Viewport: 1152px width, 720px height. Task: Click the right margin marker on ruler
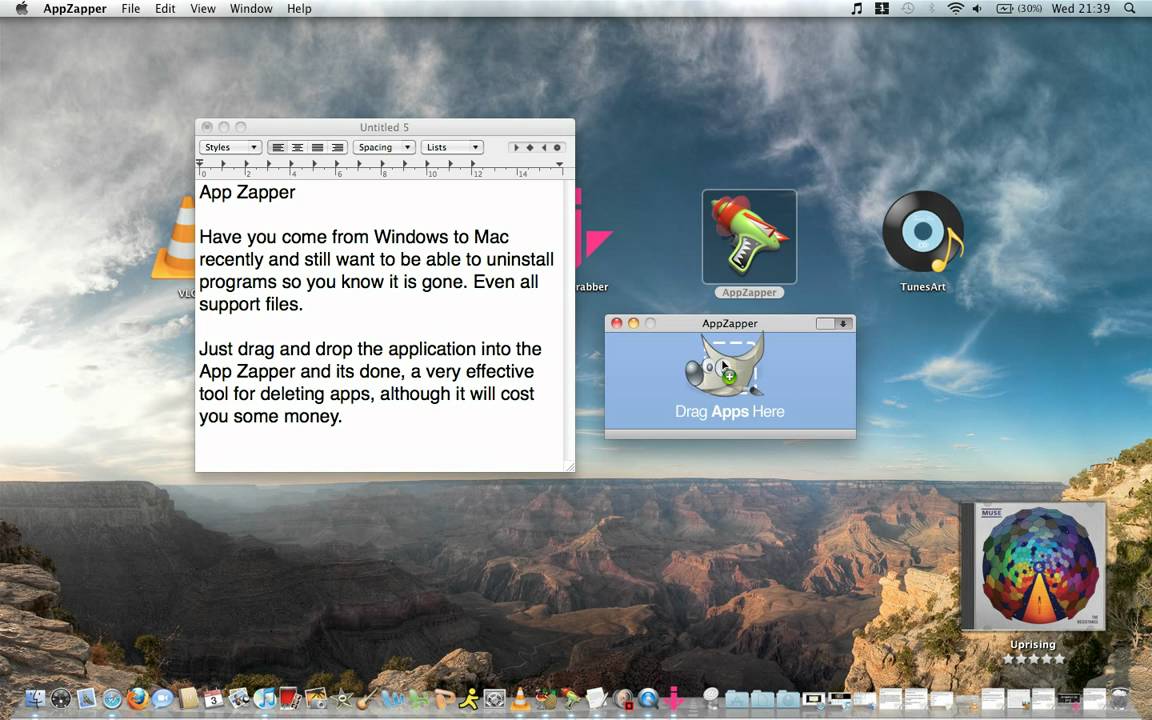coord(559,165)
